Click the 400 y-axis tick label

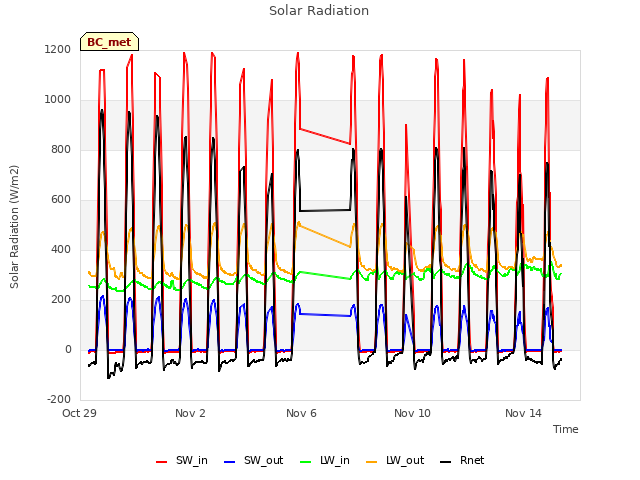61,250
